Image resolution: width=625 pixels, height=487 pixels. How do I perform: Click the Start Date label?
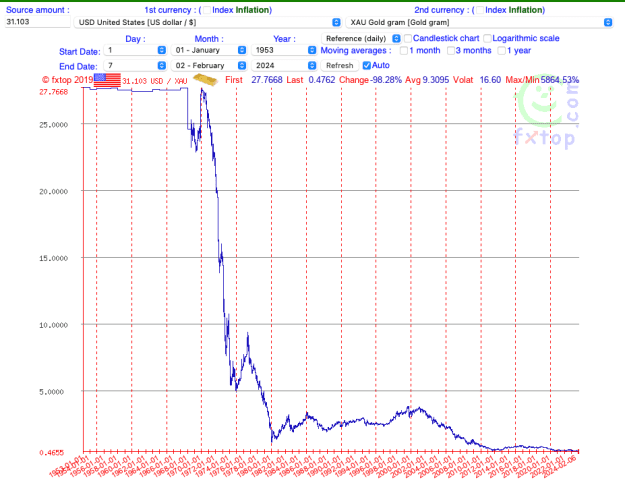(80, 52)
